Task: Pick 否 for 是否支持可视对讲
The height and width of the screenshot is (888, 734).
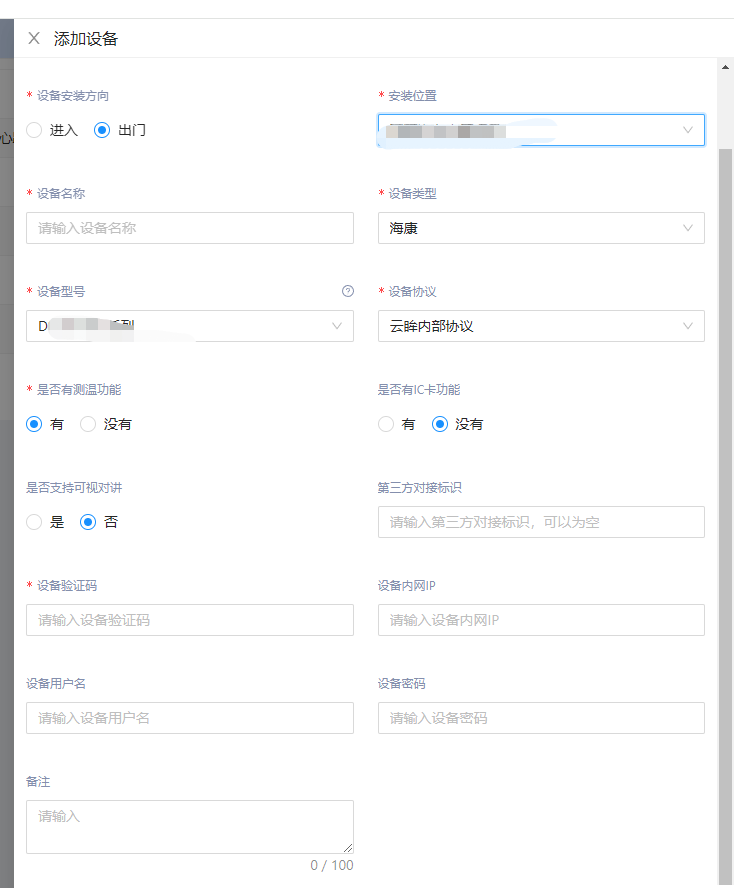Action: [88, 522]
